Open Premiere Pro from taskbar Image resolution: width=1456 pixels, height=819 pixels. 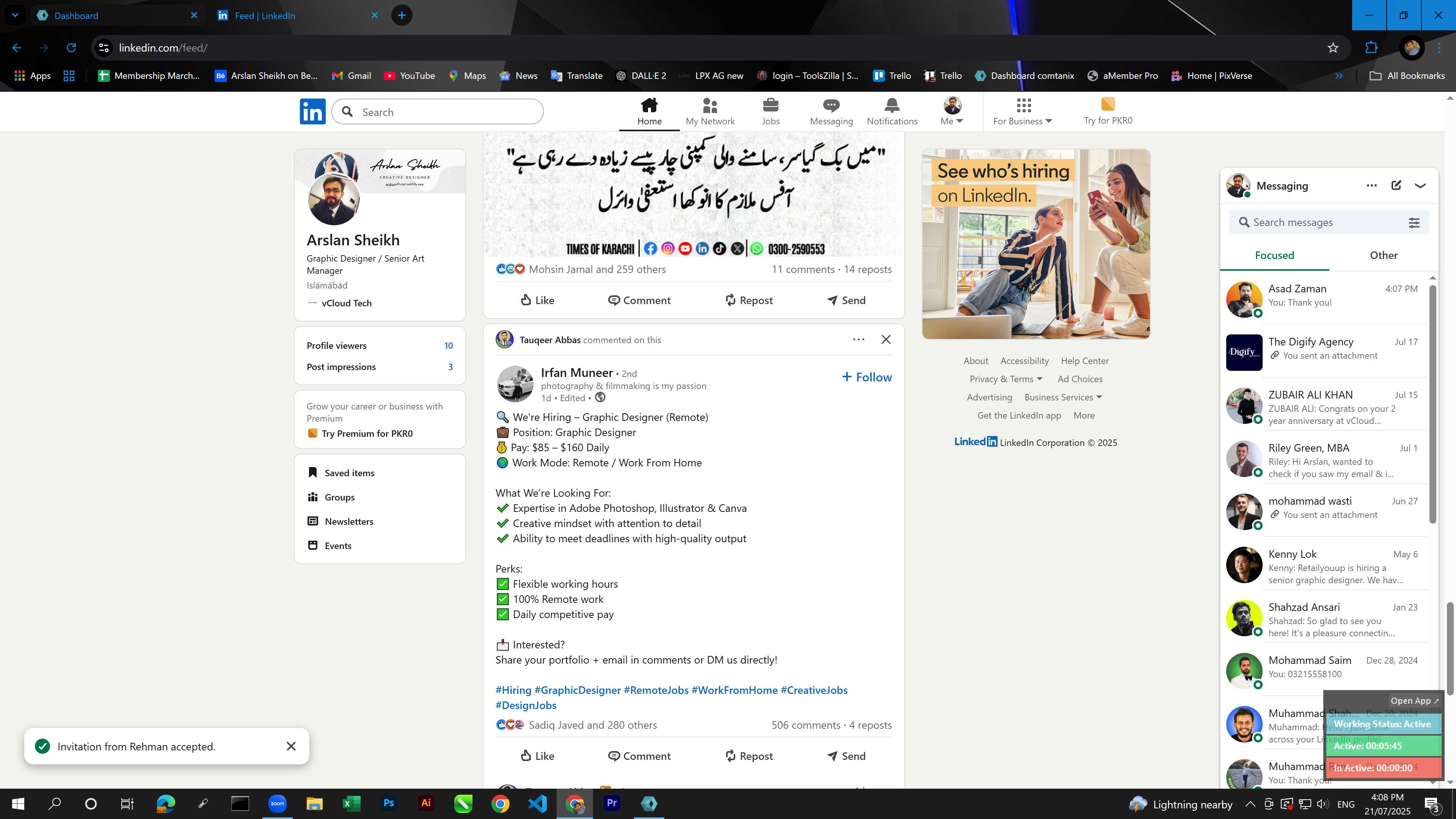pos(612,803)
